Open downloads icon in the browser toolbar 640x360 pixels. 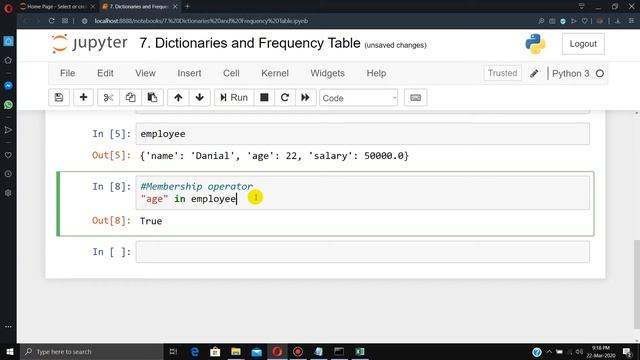point(618,21)
